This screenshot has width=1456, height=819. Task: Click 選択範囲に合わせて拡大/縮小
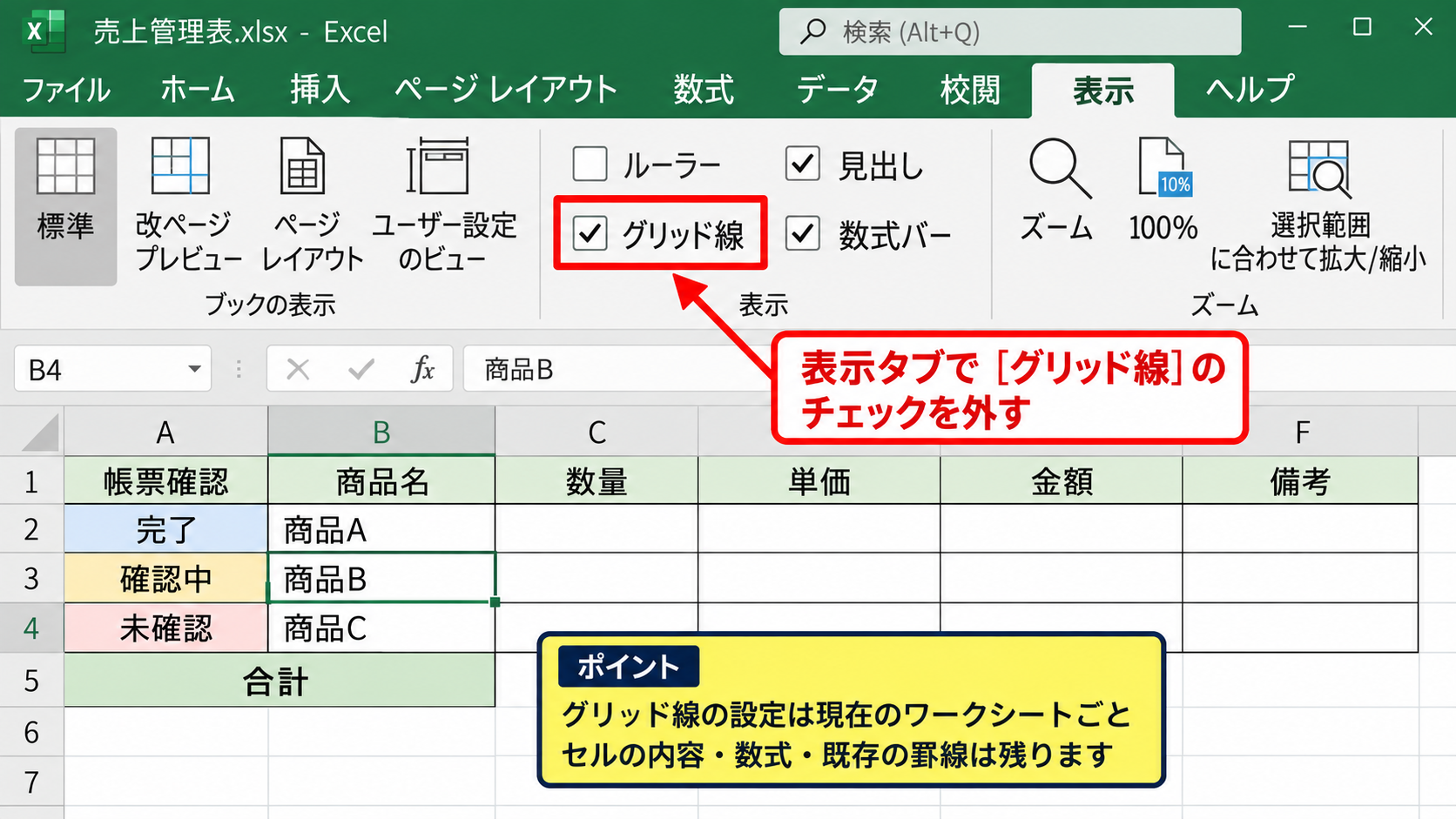pyautogui.click(x=1318, y=206)
